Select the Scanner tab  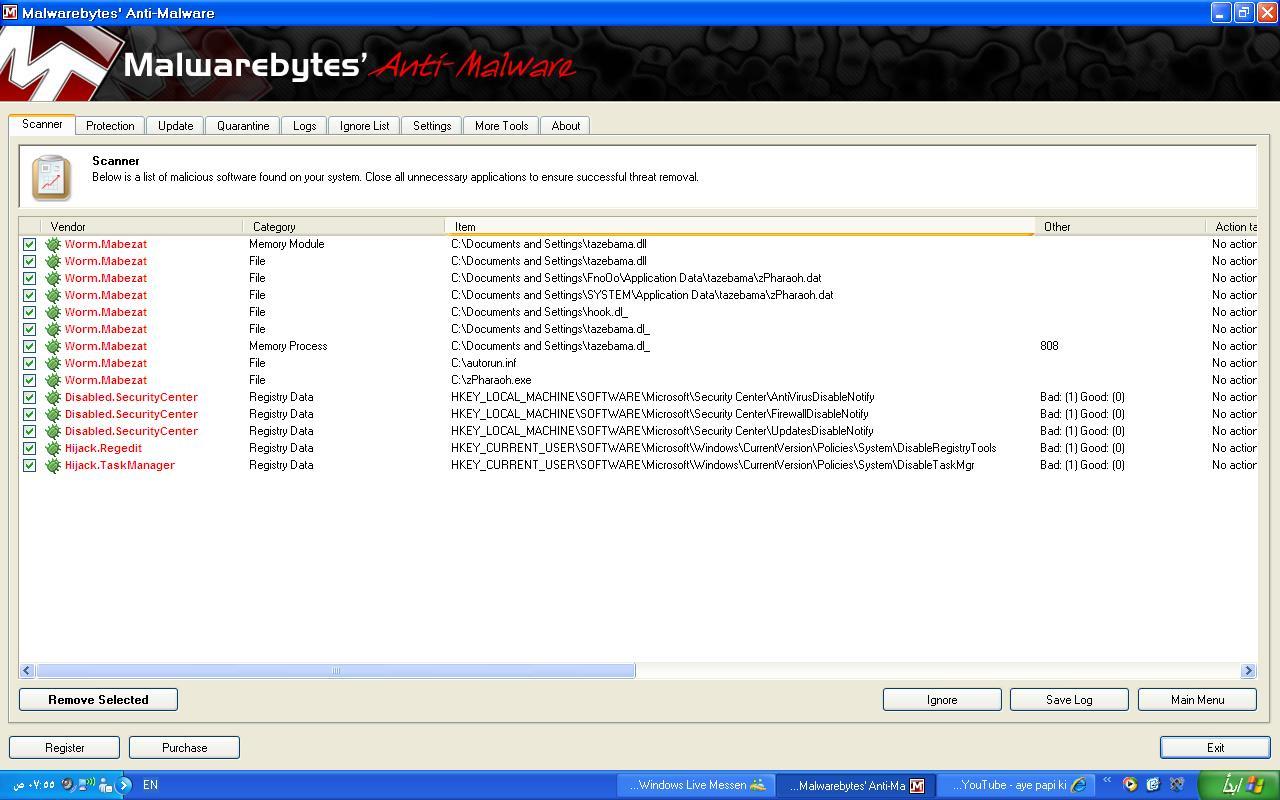(x=42, y=124)
